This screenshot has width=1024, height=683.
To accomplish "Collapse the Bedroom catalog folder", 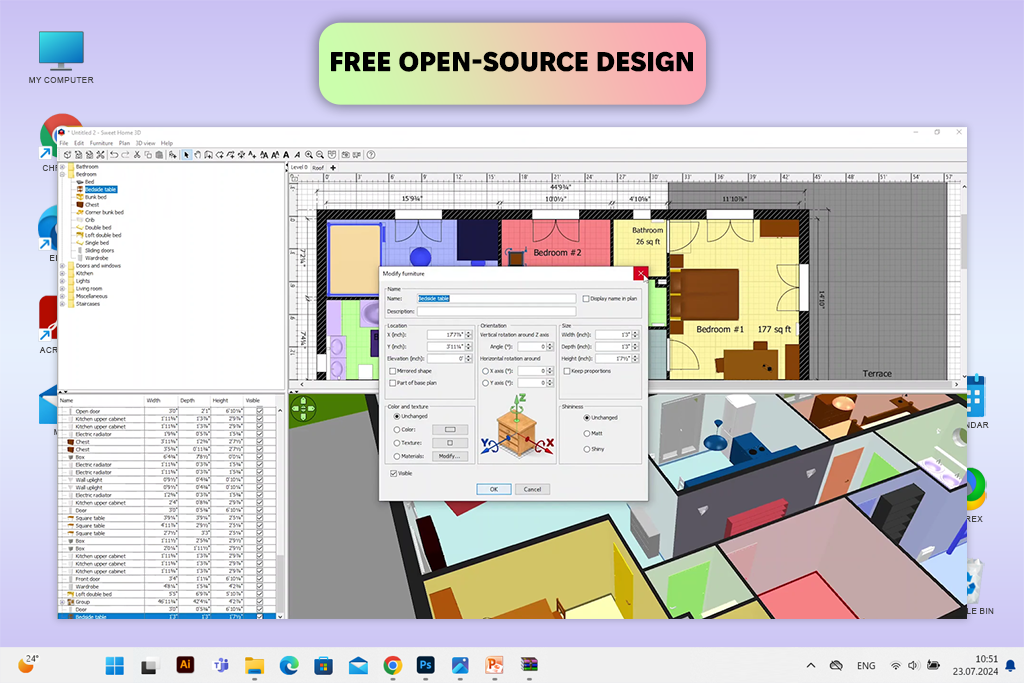I will point(63,174).
